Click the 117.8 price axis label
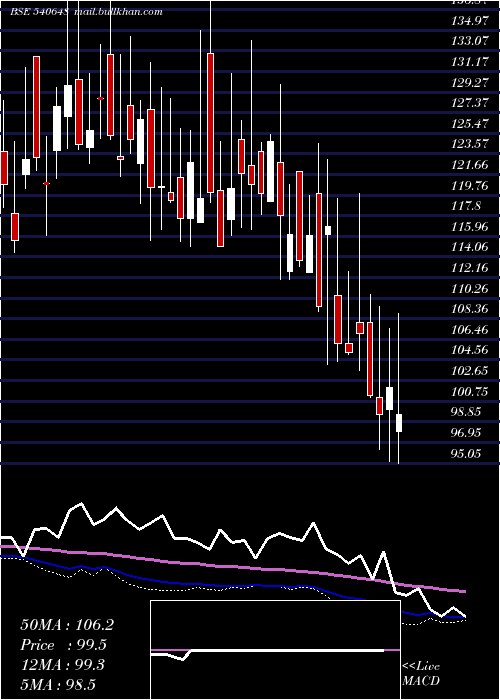The image size is (500, 700). pos(466,206)
